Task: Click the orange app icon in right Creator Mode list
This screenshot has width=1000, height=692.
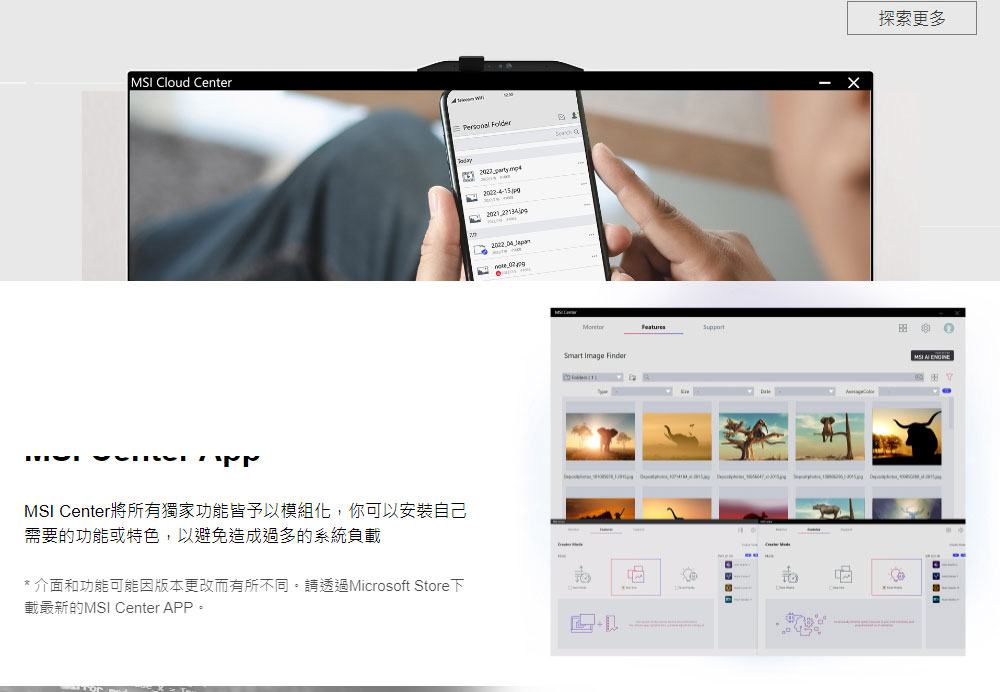Action: click(x=936, y=587)
